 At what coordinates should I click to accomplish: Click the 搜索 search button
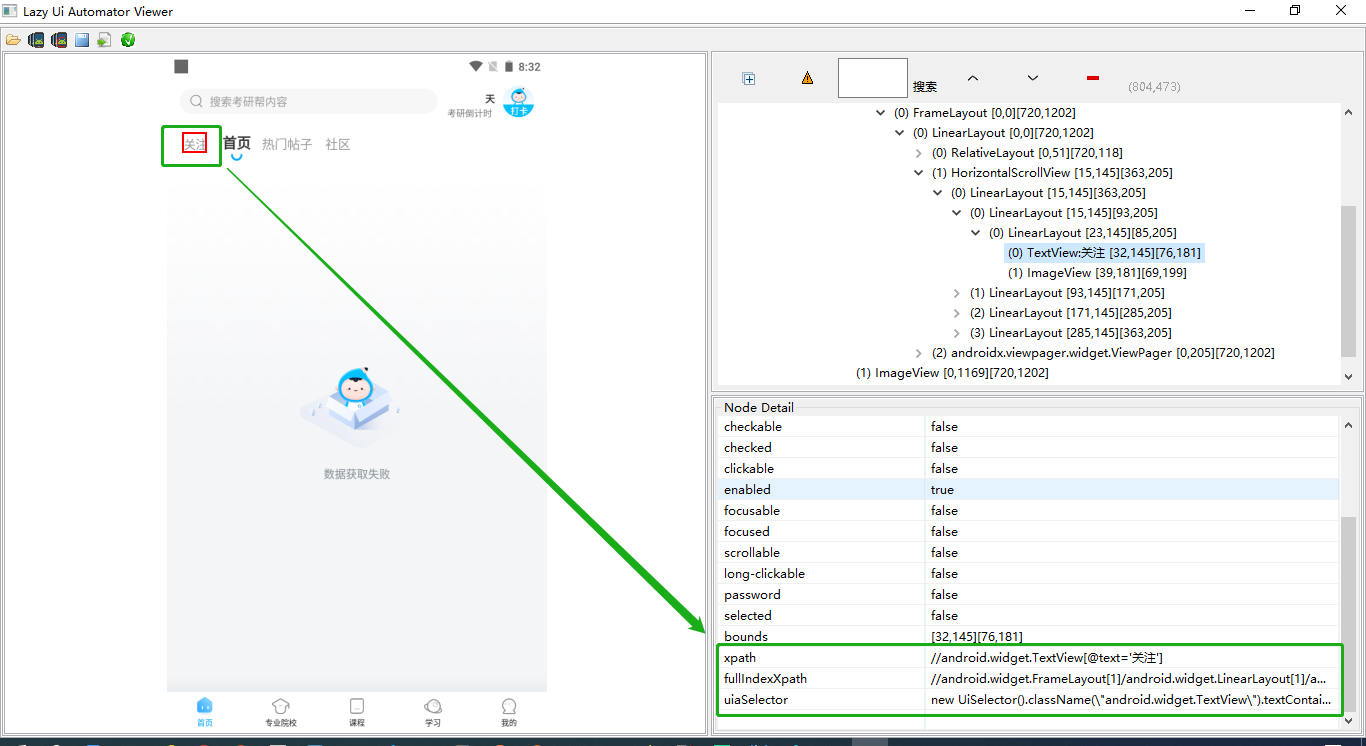(925, 85)
